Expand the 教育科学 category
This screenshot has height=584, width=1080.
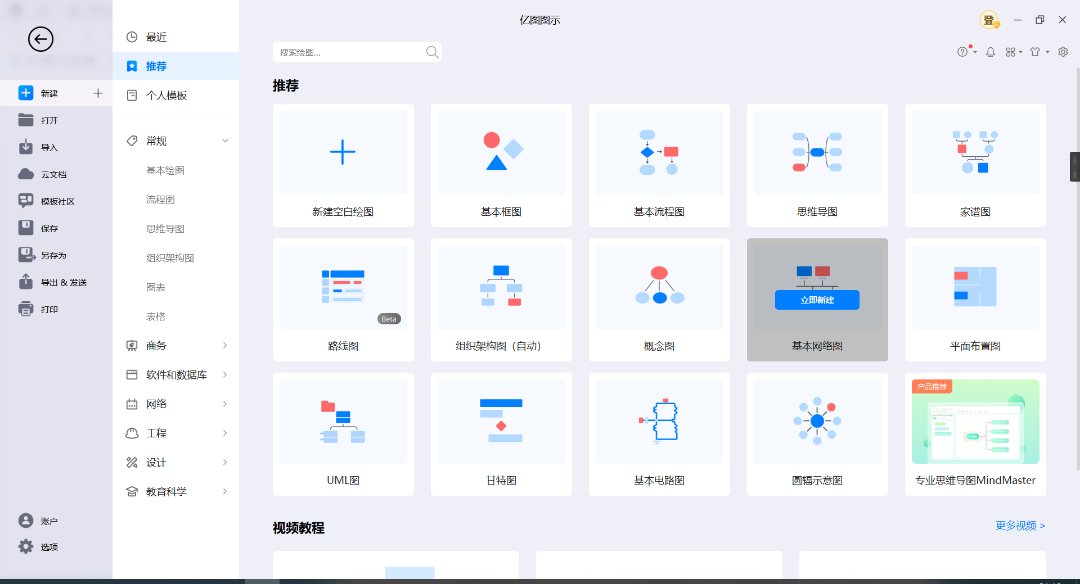[225, 492]
